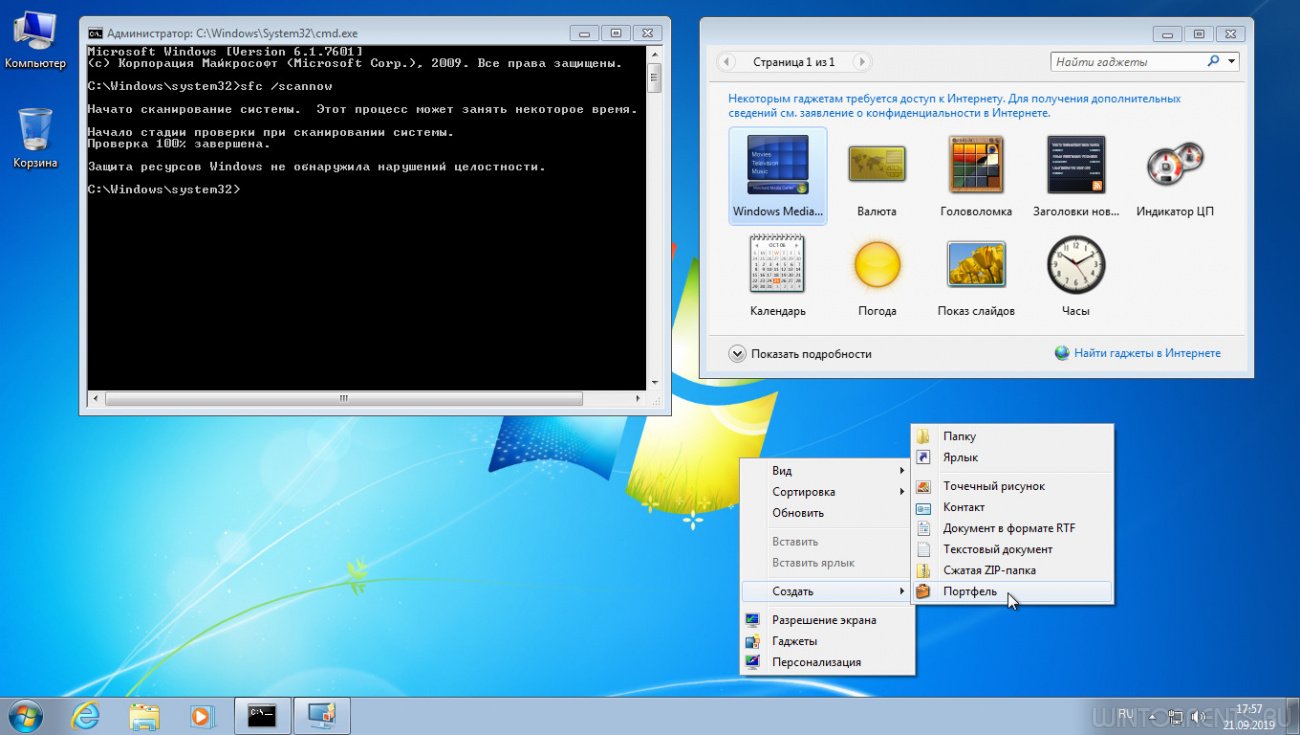Viewport: 1300px width, 735px height.
Task: Click cmd vertical scrollbar up arrow
Action: [654, 54]
